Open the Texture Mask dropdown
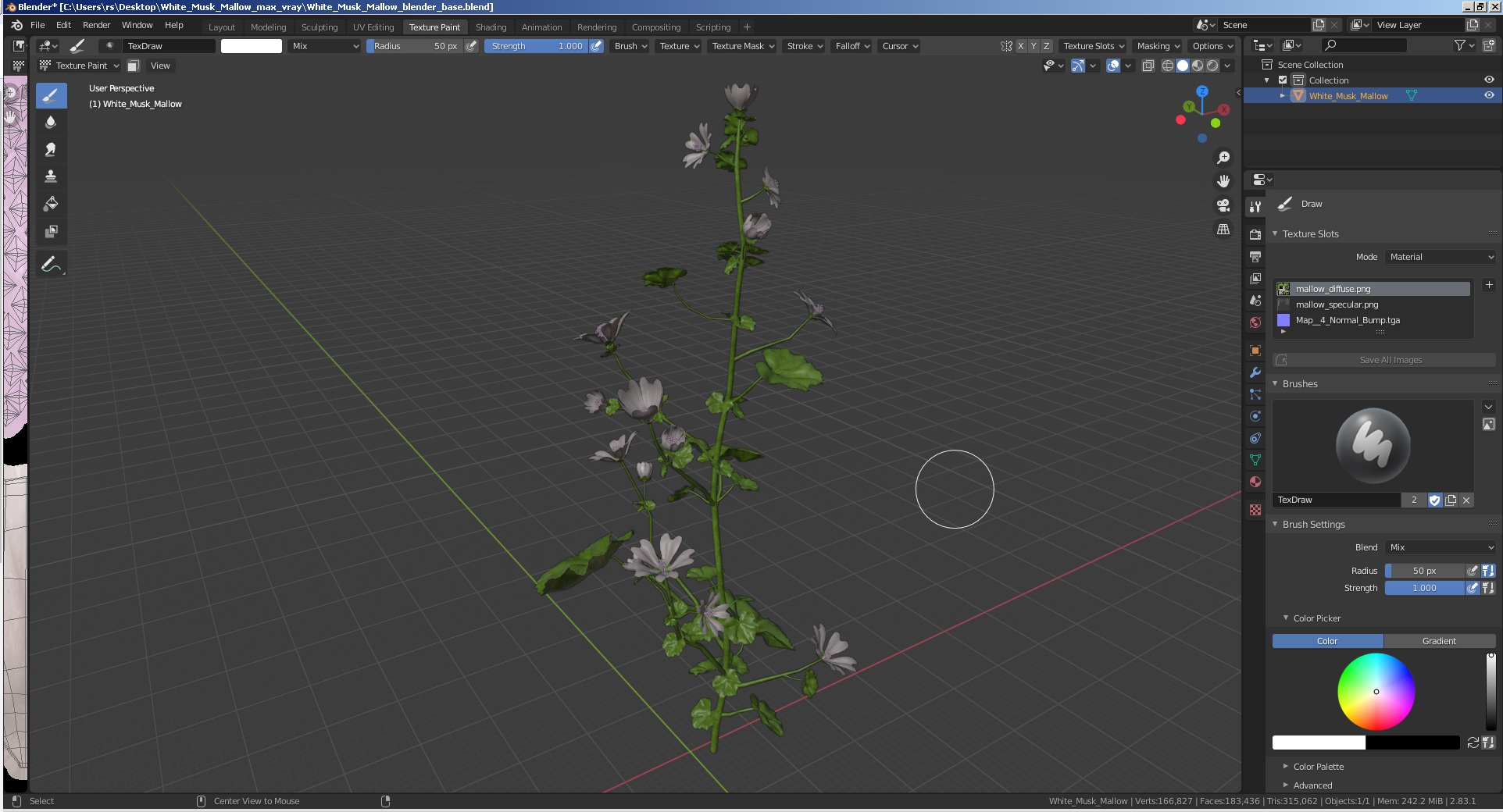 [743, 46]
